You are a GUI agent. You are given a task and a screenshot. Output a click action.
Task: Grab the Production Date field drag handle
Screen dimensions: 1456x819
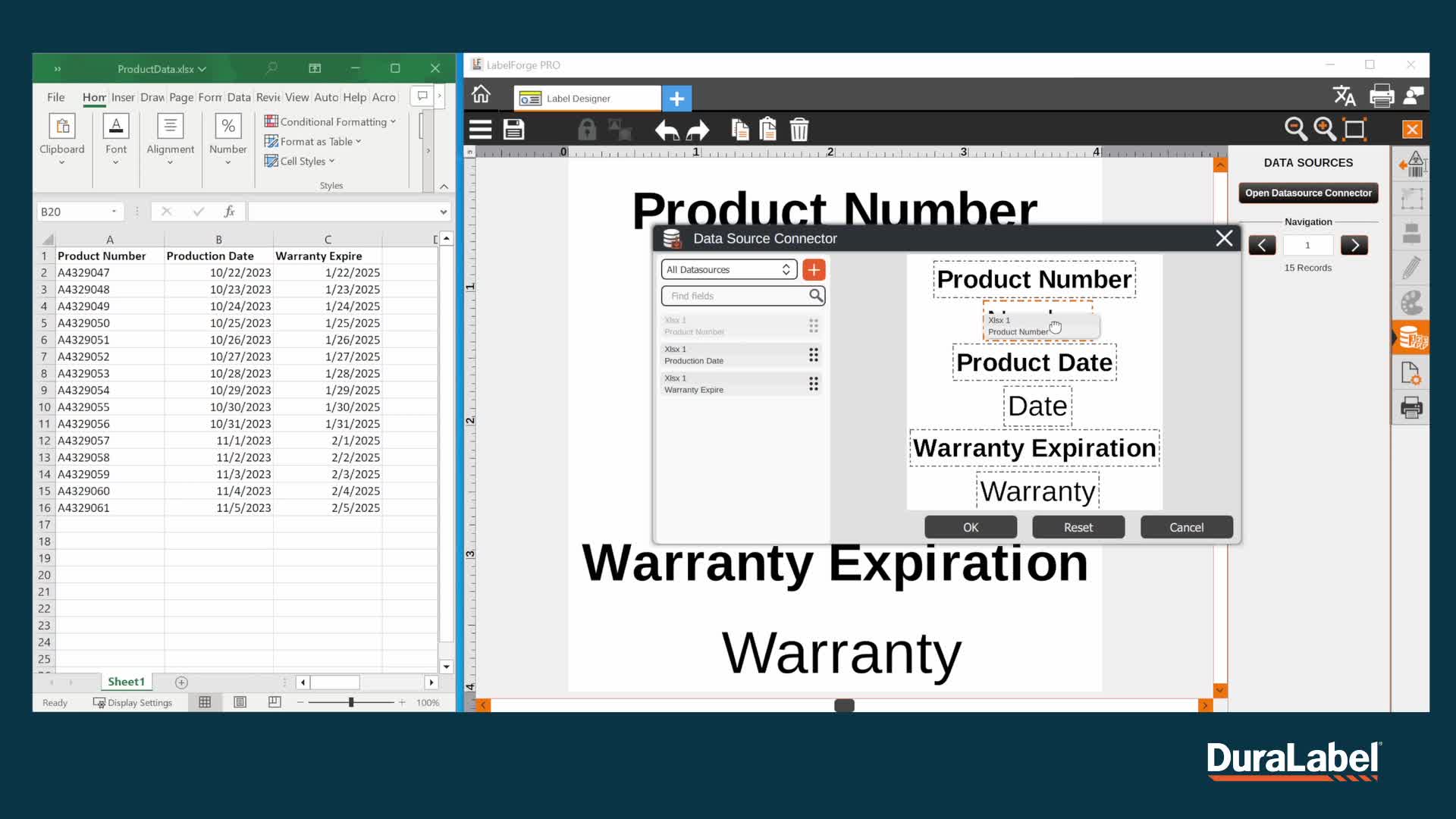(x=814, y=355)
